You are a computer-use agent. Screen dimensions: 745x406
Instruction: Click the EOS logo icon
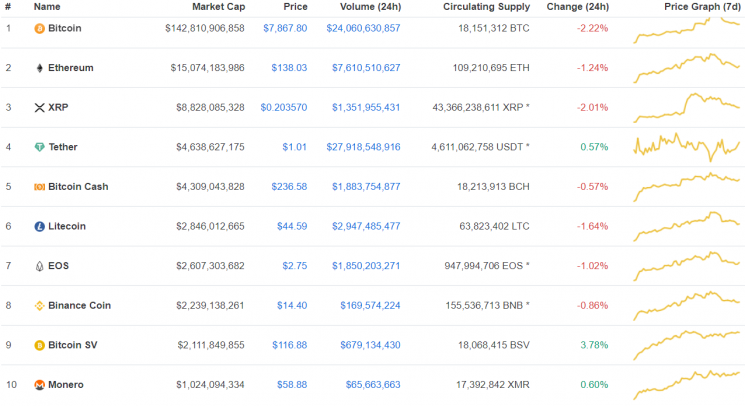click(39, 266)
